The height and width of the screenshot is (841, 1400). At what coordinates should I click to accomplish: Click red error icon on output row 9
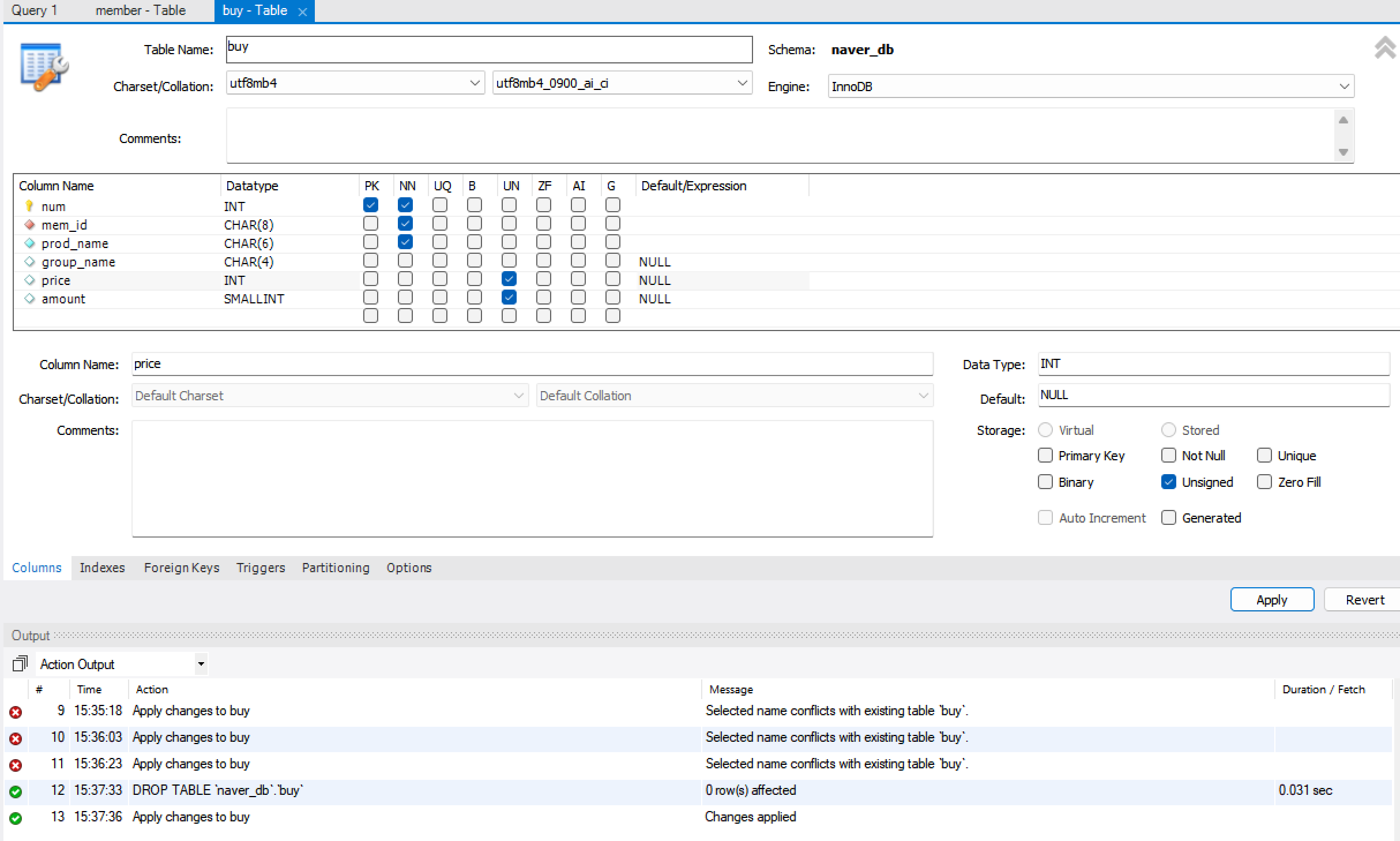click(x=16, y=712)
